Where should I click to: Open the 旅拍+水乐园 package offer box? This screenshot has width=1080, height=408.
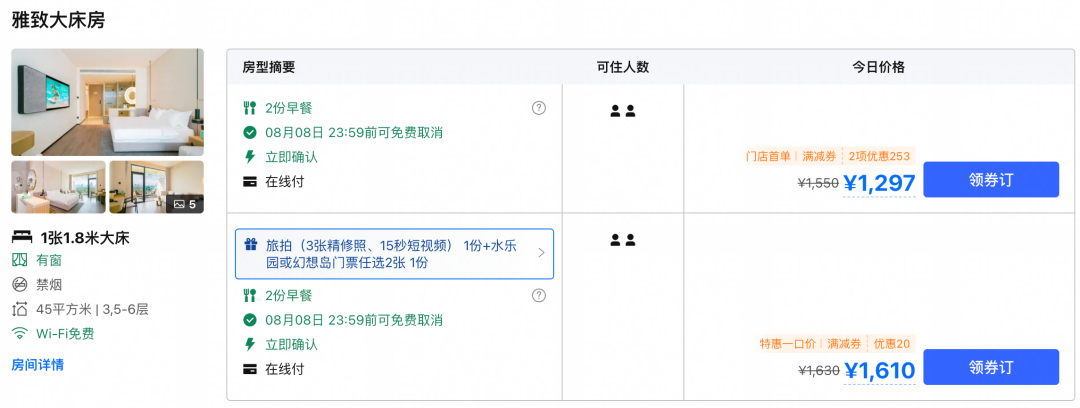(394, 254)
